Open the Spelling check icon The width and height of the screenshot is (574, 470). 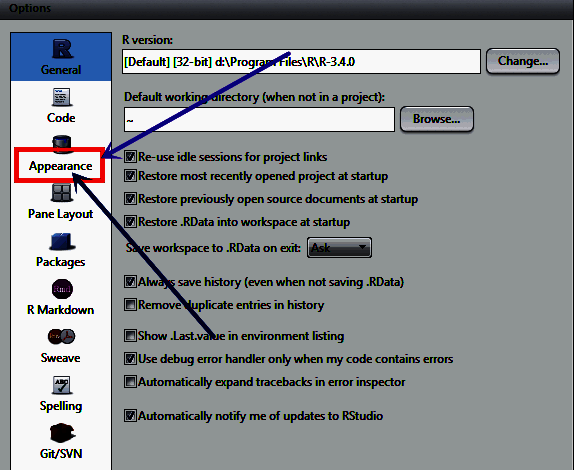pos(62,385)
